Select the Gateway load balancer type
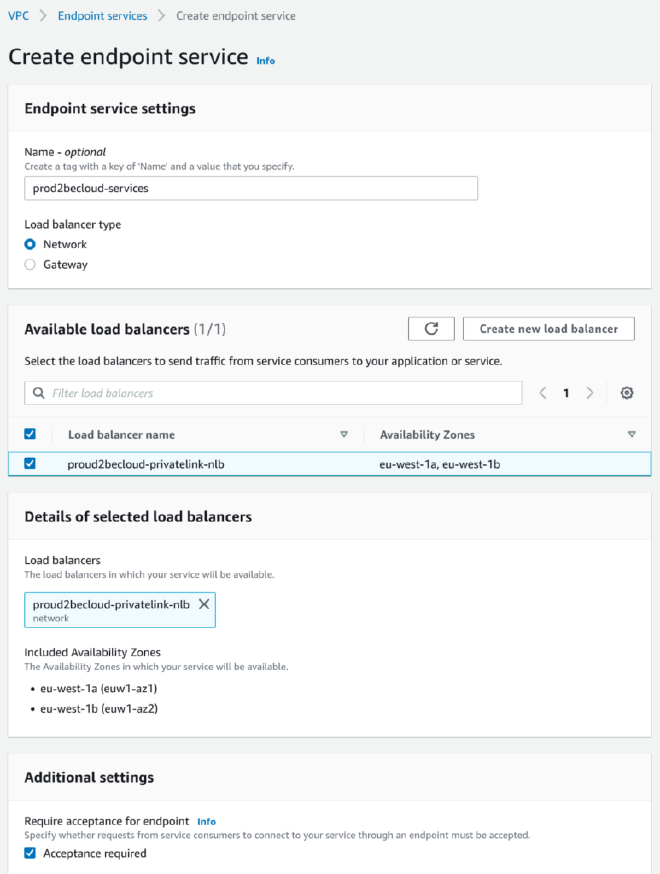 [x=31, y=264]
